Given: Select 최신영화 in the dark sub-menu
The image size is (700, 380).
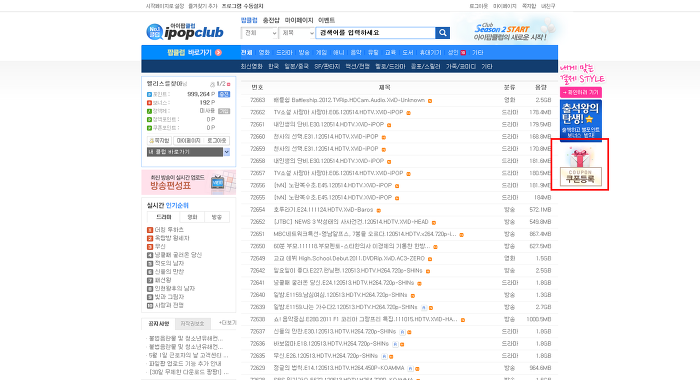Looking at the screenshot, I should point(252,66).
